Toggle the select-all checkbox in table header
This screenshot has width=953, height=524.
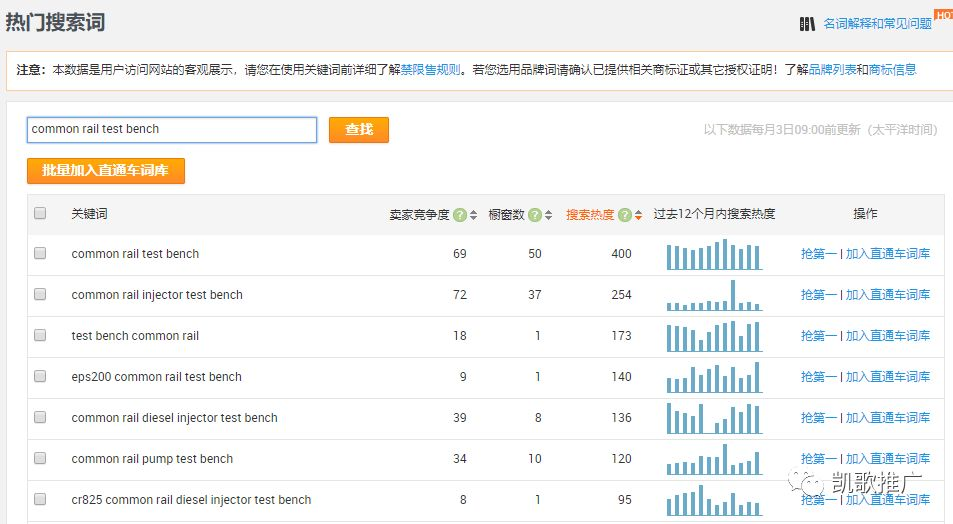coord(40,213)
